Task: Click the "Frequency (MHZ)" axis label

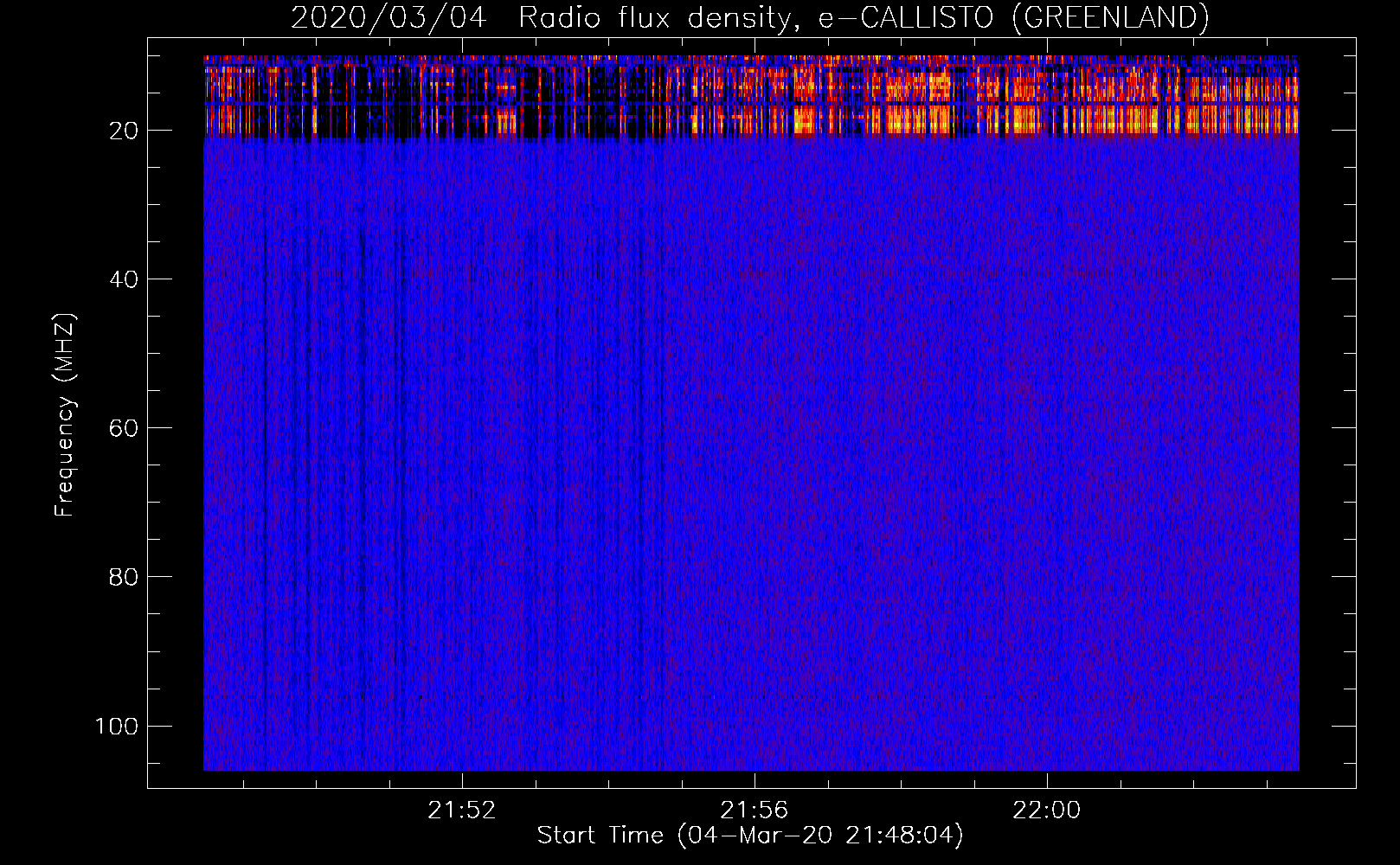Action: click(65, 414)
